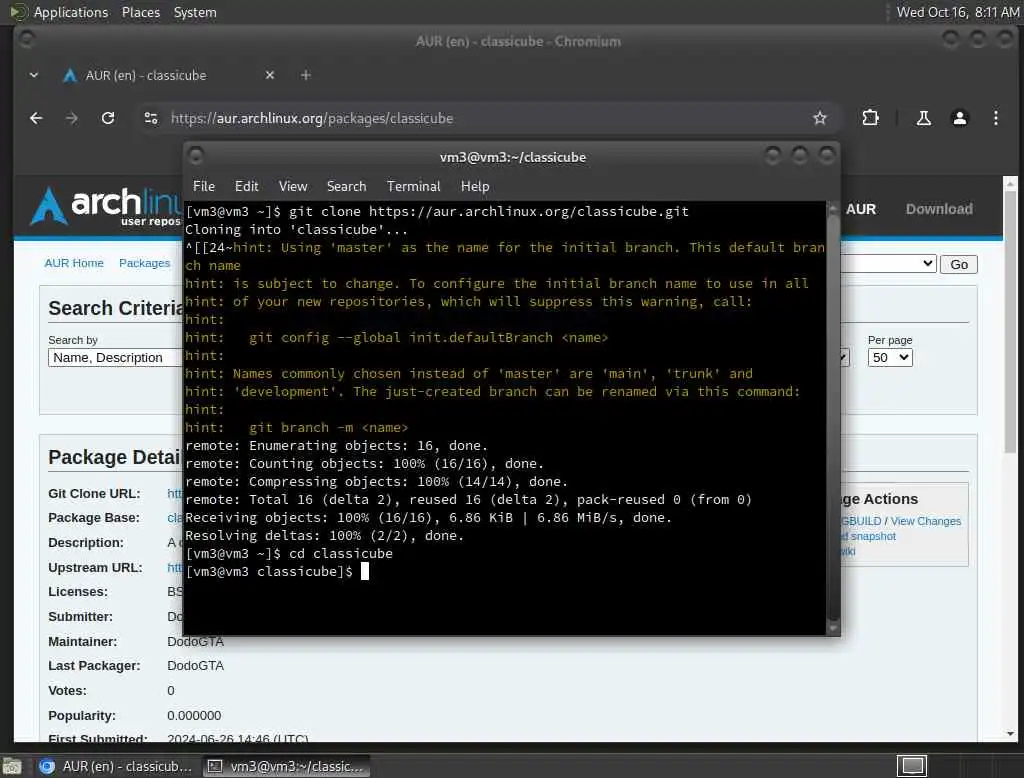This screenshot has width=1024, height=778.
Task: Click the DodoGTA Last Packager value
Action: pyautogui.click(x=195, y=666)
